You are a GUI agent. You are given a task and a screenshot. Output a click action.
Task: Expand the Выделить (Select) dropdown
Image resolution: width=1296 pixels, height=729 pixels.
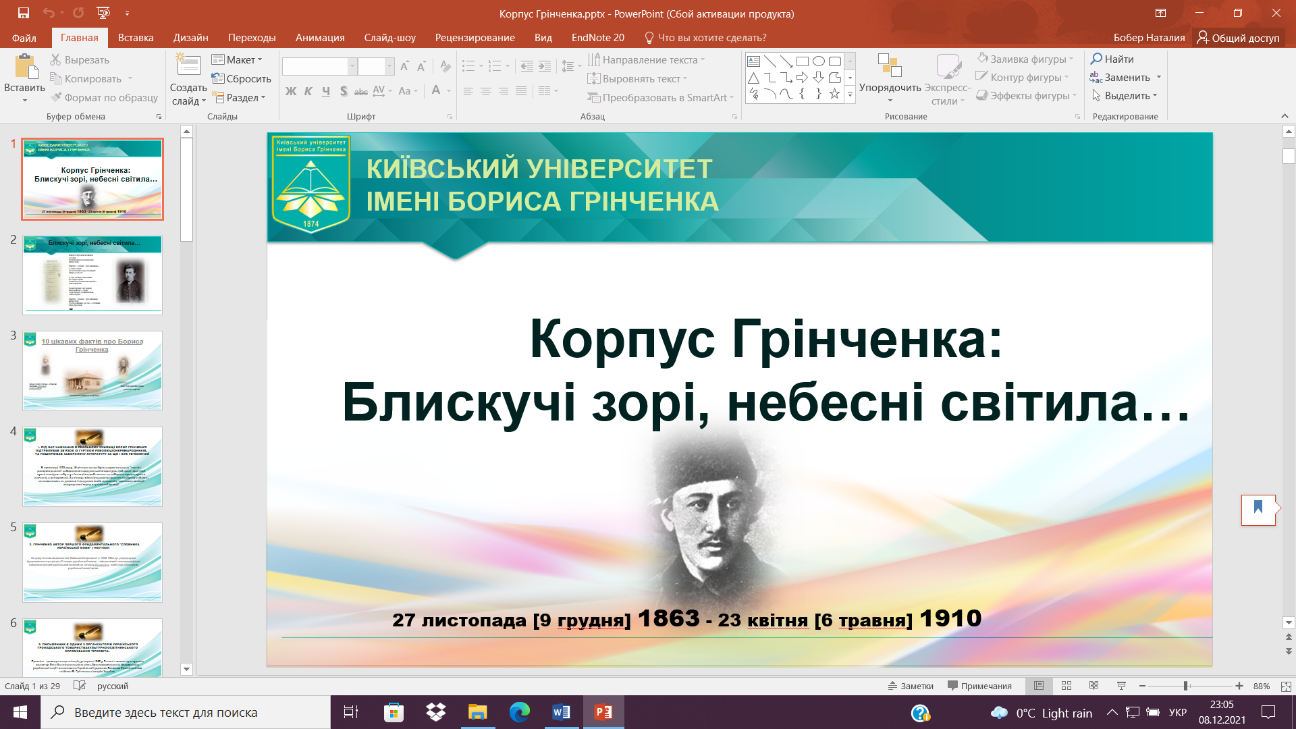1129,96
